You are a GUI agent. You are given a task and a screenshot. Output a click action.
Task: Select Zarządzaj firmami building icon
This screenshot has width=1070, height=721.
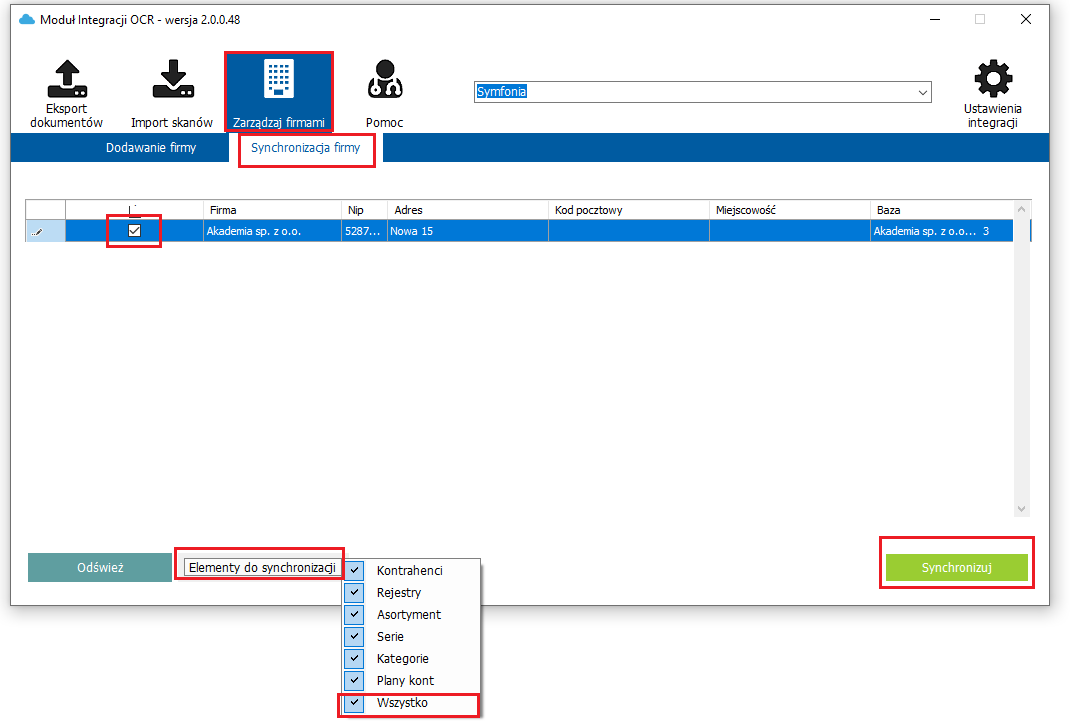click(x=278, y=79)
